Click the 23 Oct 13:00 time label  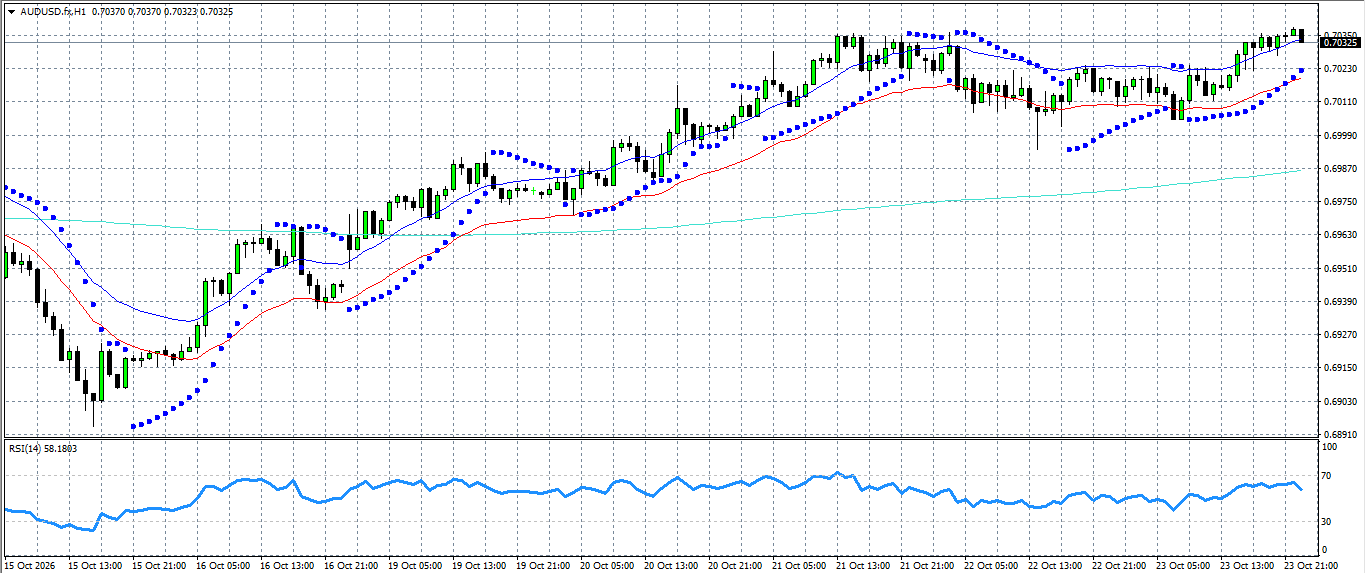click(x=1246, y=565)
